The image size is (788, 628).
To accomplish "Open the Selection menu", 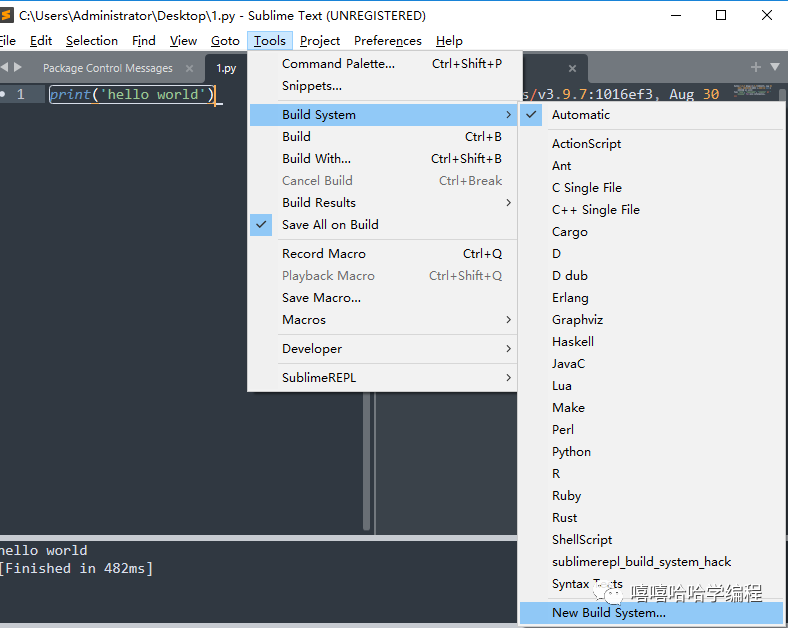I will (92, 41).
